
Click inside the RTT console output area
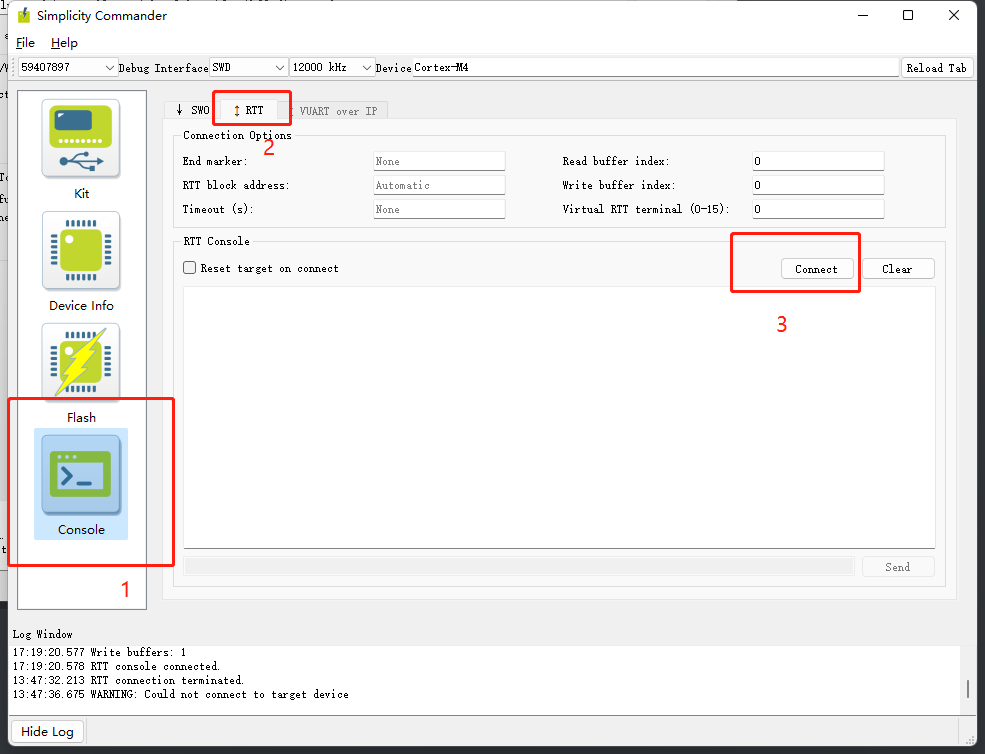[559, 418]
